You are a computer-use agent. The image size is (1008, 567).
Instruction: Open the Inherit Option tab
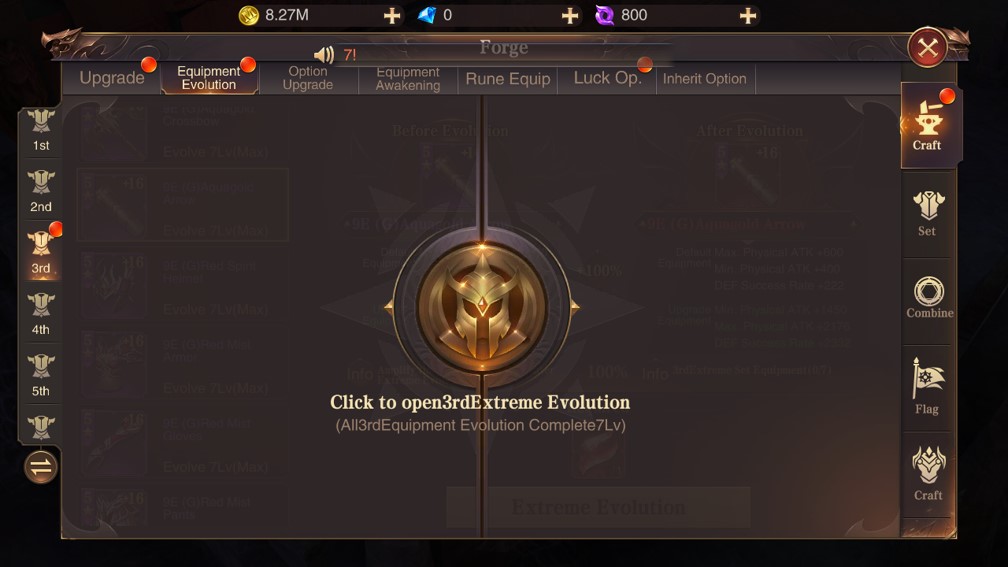click(705, 78)
